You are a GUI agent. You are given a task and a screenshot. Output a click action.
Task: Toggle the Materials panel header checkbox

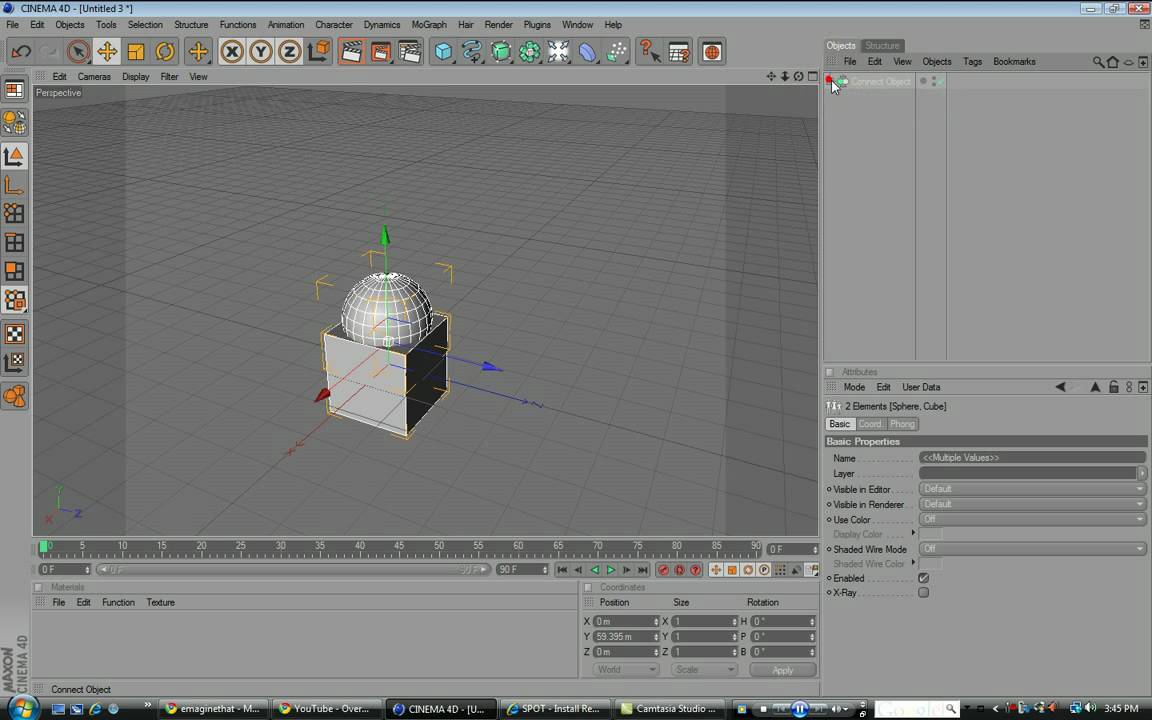39,588
